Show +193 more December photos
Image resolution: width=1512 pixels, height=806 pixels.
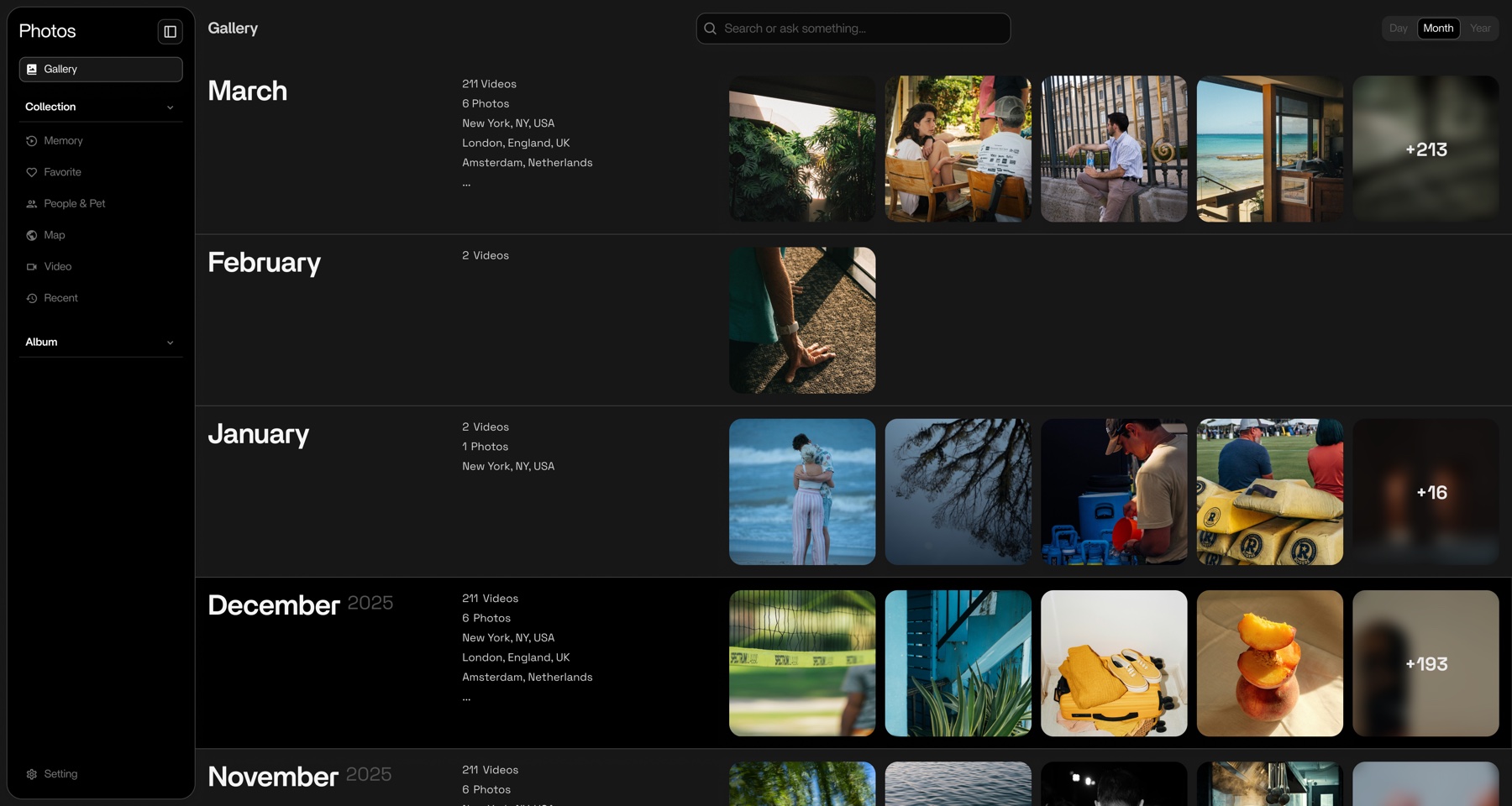tap(1425, 663)
